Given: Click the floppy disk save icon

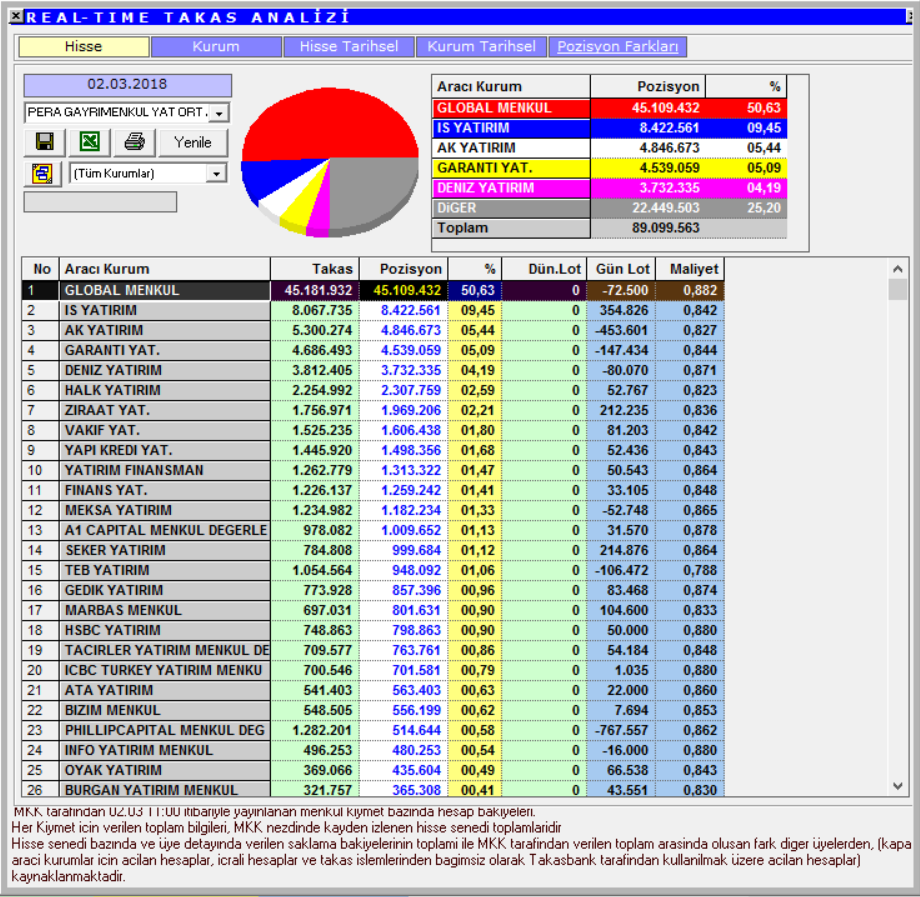Looking at the screenshot, I should (45, 142).
